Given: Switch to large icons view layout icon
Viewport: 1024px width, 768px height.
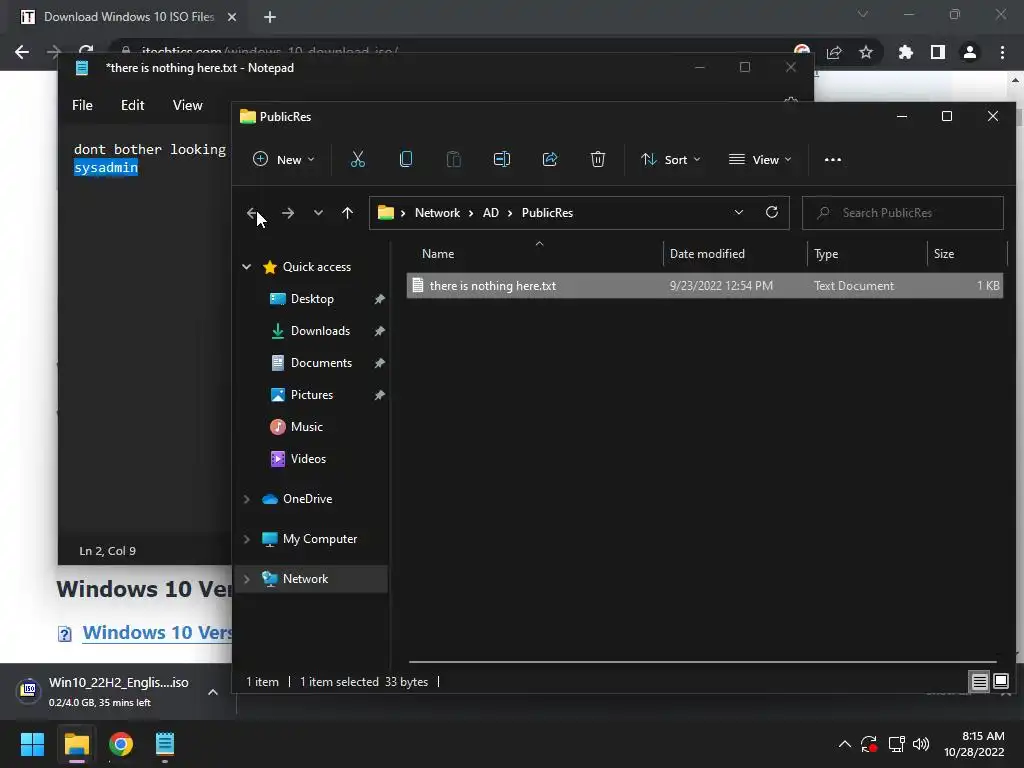Looking at the screenshot, I should click(x=1000, y=682).
